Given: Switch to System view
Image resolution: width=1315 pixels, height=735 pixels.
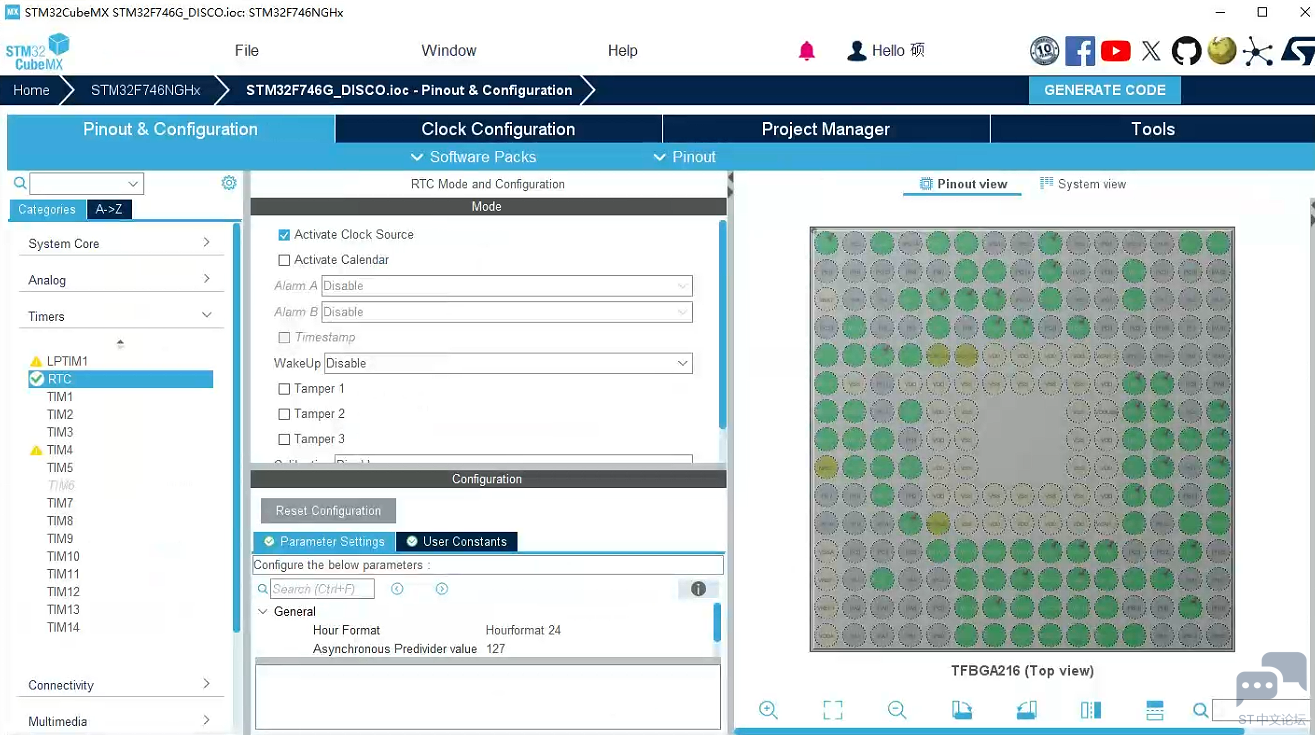Looking at the screenshot, I should click(1083, 184).
